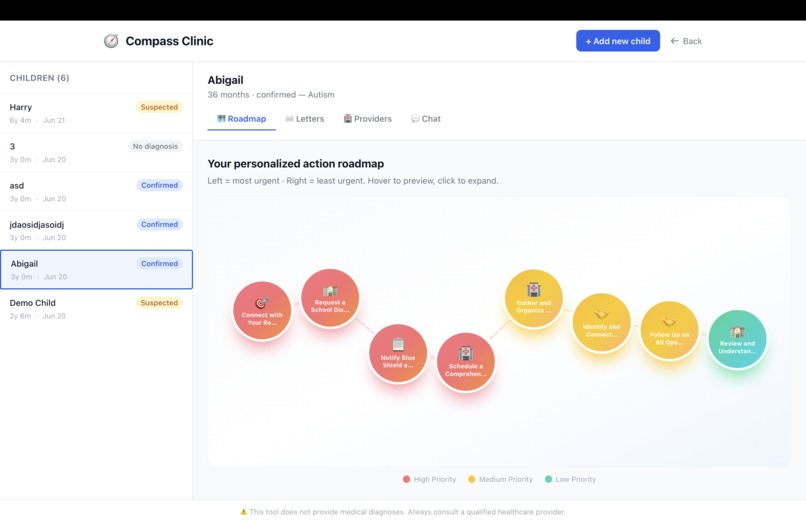Open the 'Notify Blue Shield a...' roadmap node
Viewport: 806px width, 524px height.
tap(398, 353)
